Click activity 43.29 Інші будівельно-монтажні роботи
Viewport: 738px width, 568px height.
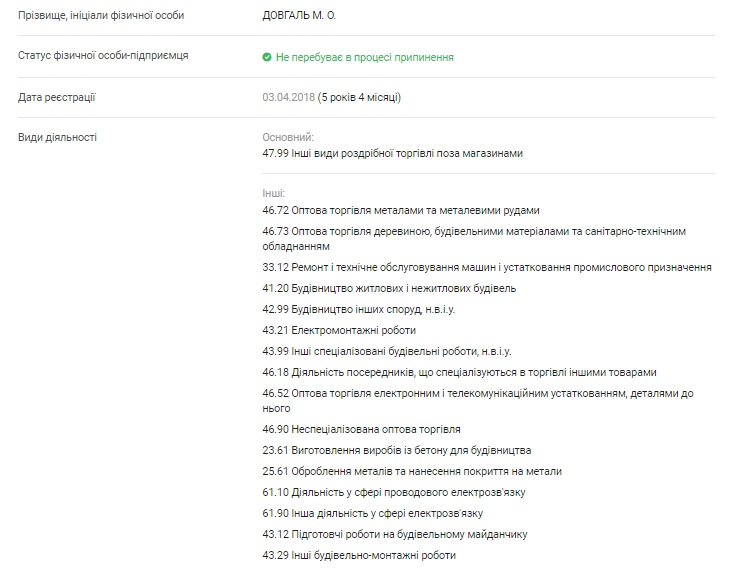358,555
